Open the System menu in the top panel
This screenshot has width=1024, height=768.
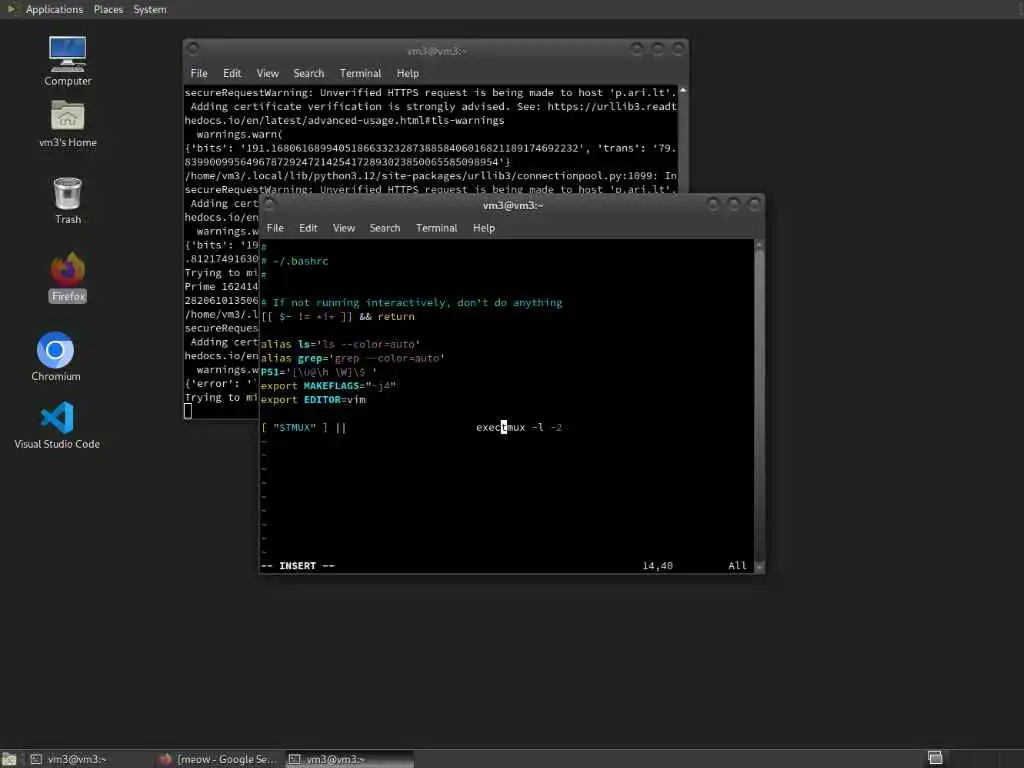[150, 9]
